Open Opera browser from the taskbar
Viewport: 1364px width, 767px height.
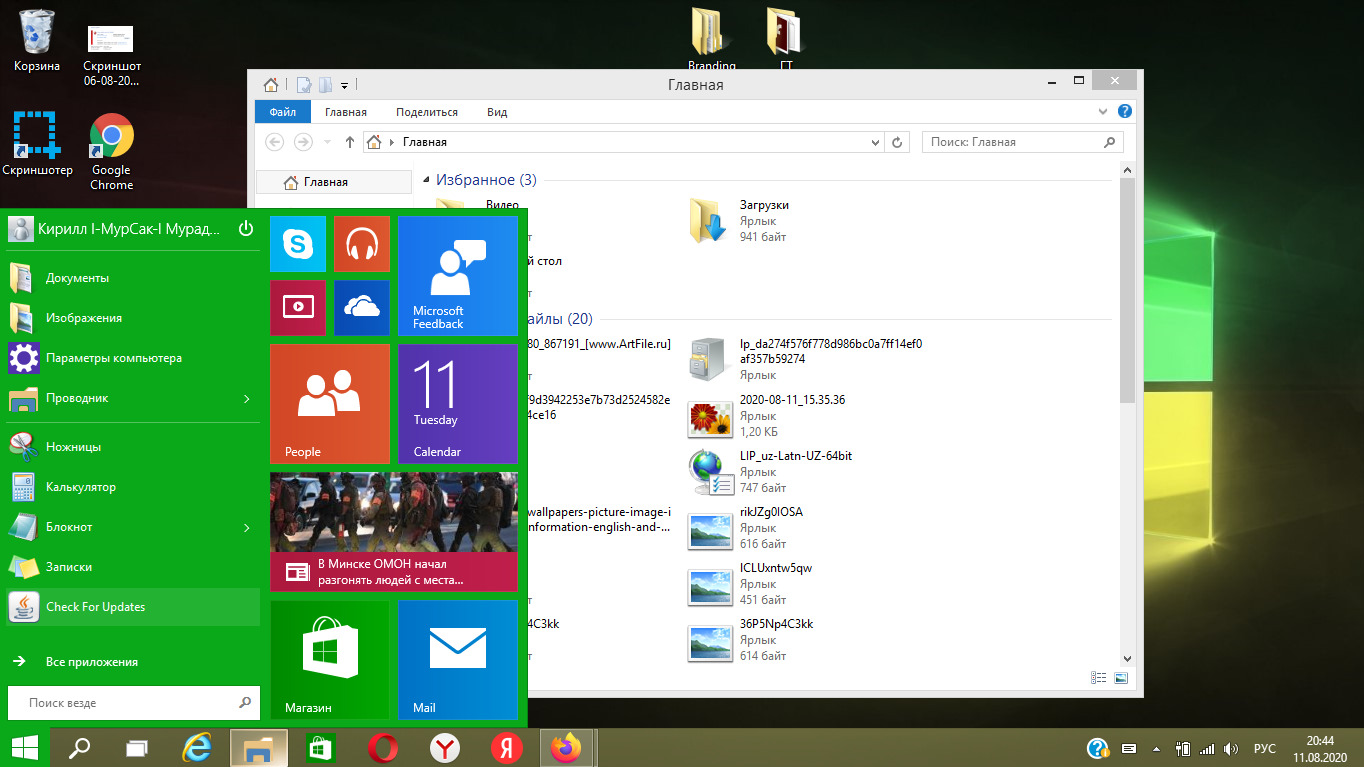(383, 748)
